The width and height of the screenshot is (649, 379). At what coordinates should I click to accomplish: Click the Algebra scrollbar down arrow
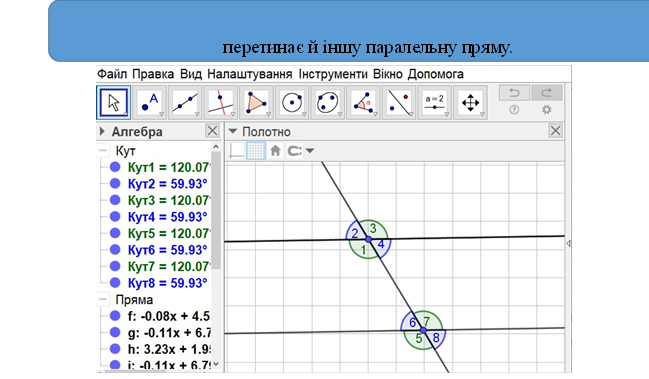click(216, 364)
